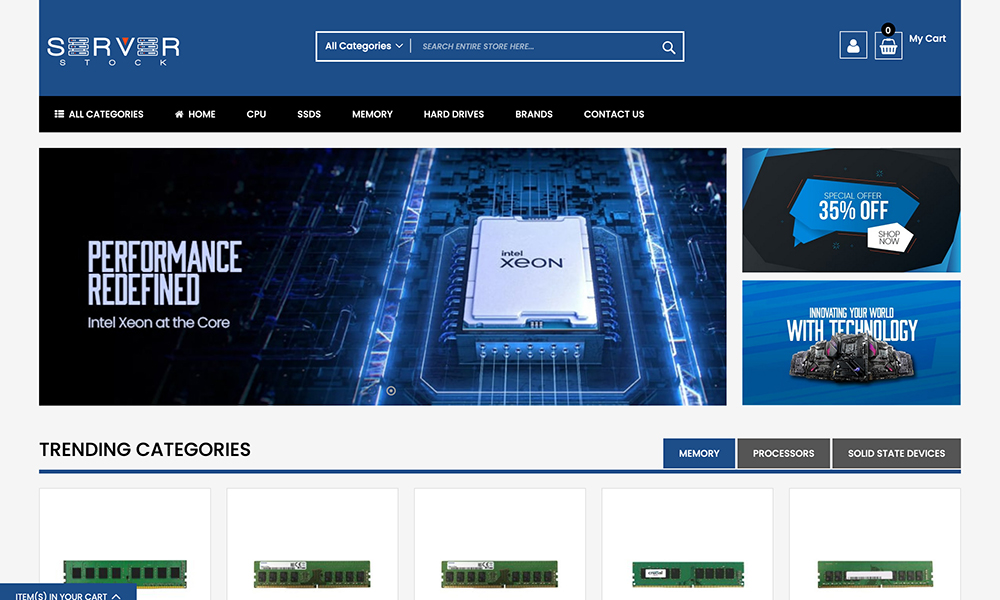Switch to the Processors tab
This screenshot has height=600, width=1000.
tap(783, 453)
